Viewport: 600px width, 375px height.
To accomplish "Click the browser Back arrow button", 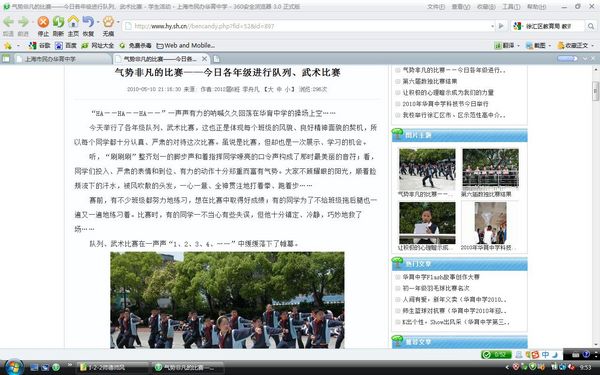I will click(8, 22).
